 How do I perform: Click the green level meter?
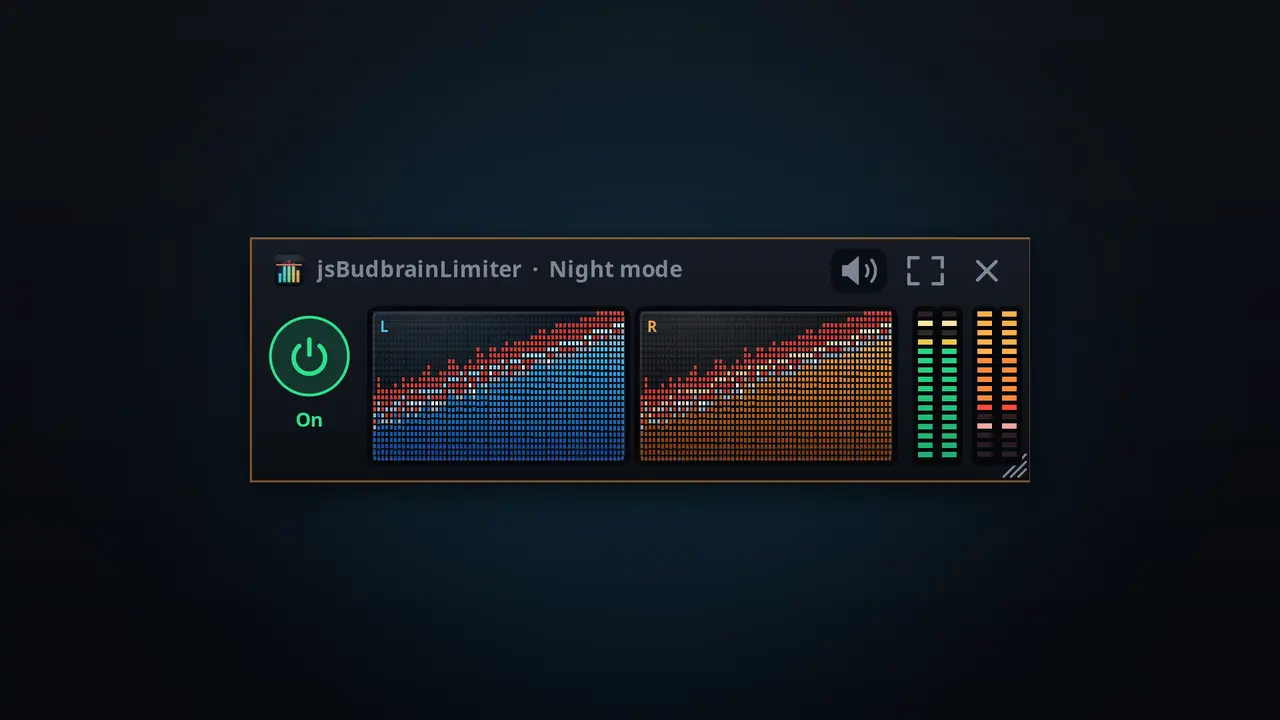[937, 386]
